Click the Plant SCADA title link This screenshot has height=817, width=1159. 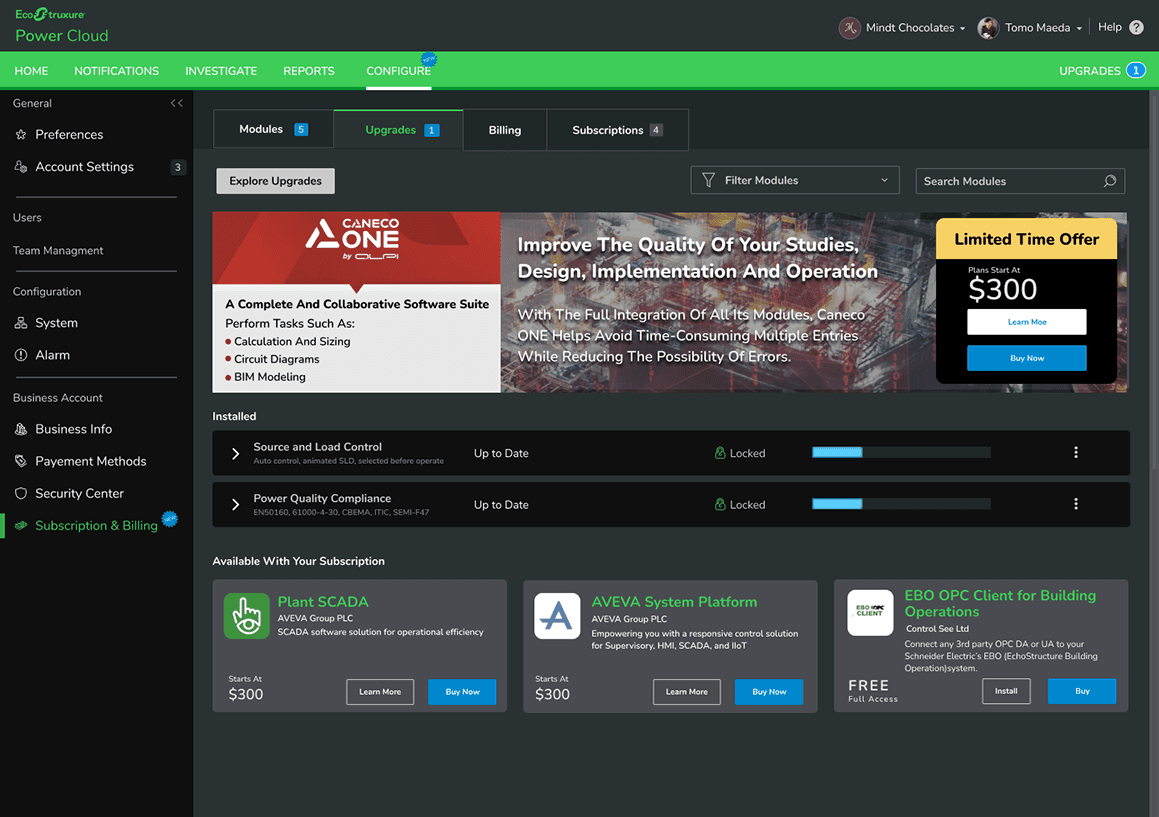pyautogui.click(x=323, y=602)
